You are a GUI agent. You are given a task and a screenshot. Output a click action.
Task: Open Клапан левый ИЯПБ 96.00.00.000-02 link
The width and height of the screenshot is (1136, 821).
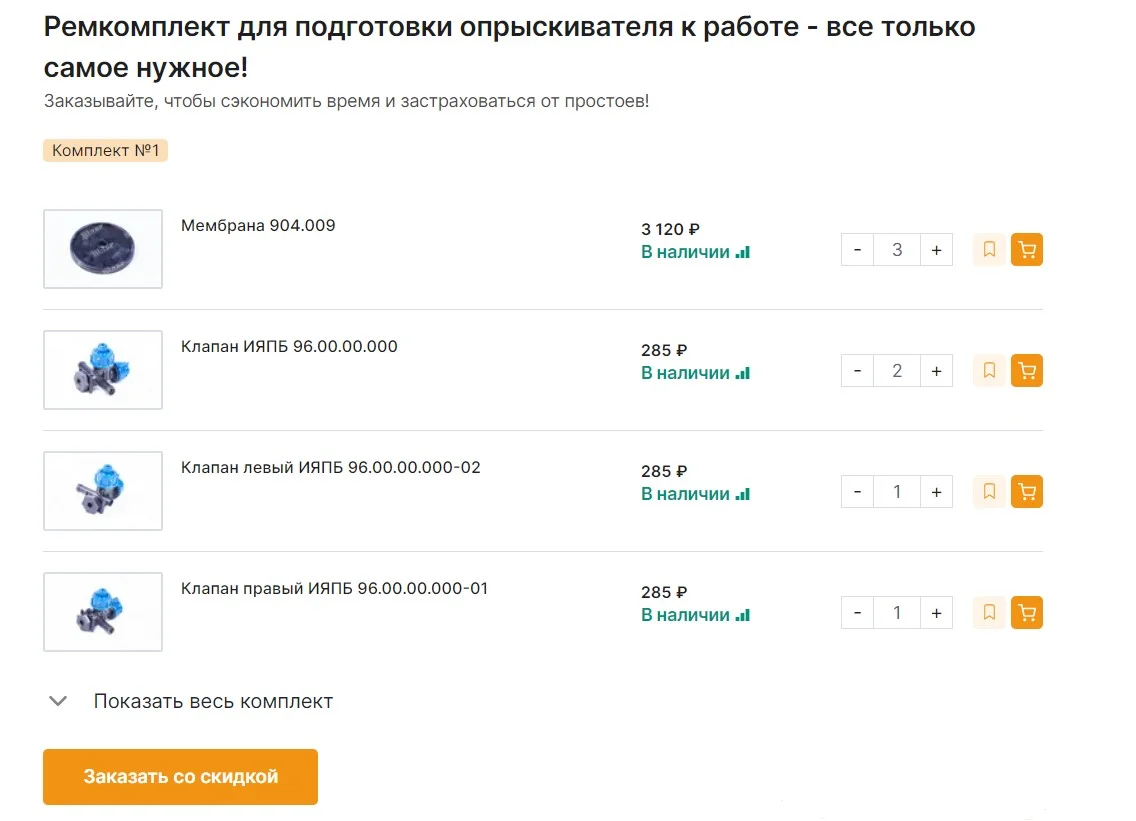tap(330, 467)
